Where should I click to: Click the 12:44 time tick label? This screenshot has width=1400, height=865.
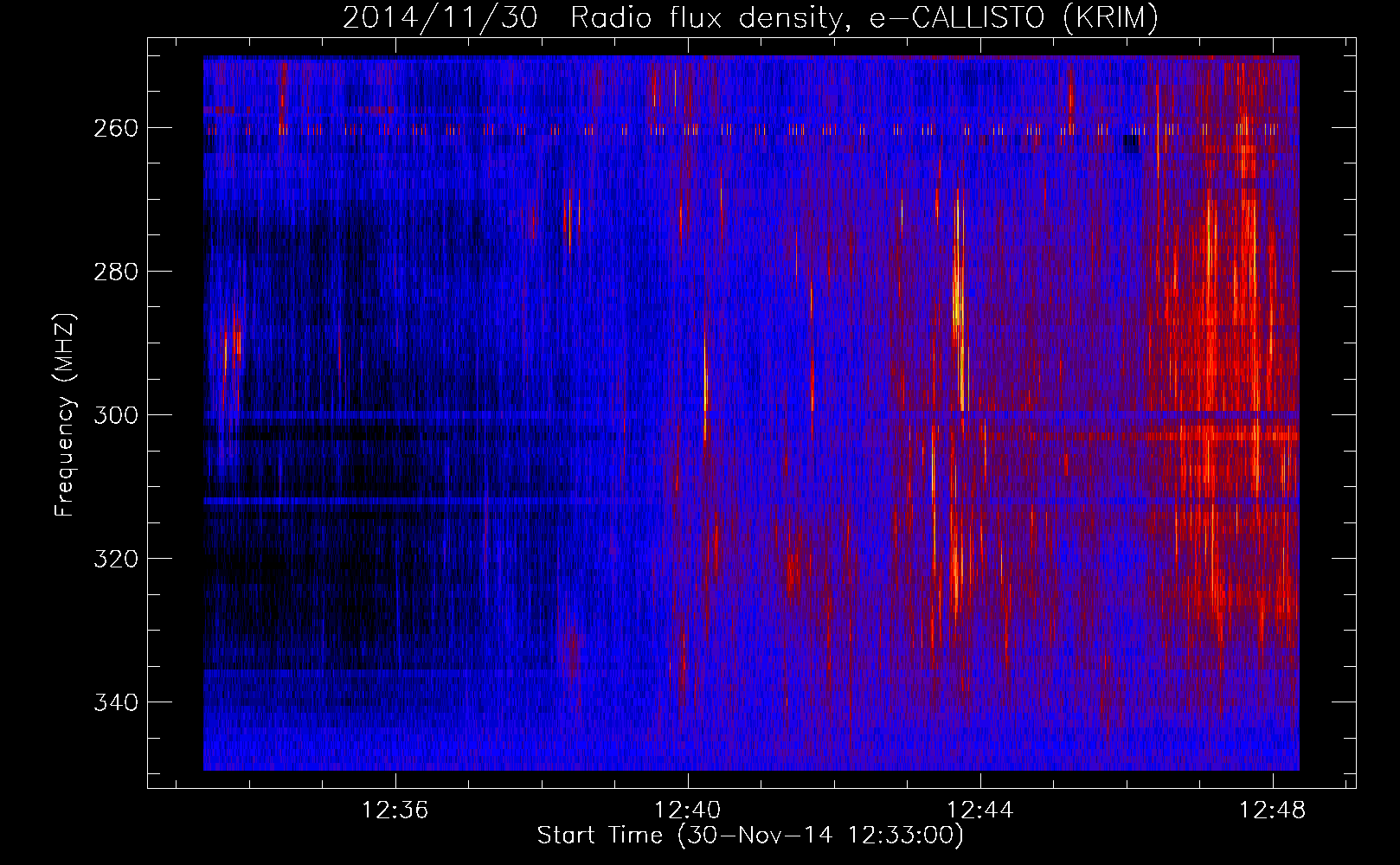click(980, 811)
